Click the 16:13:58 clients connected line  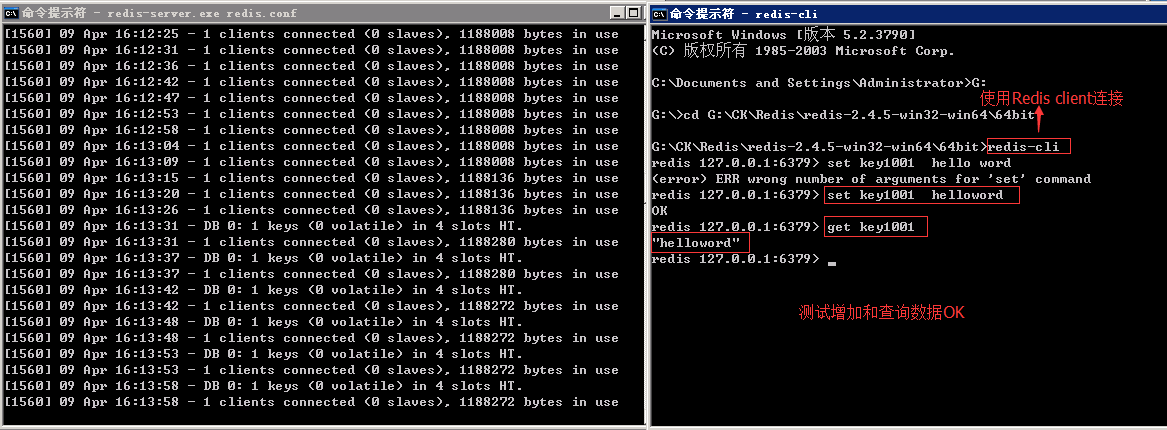(311, 402)
